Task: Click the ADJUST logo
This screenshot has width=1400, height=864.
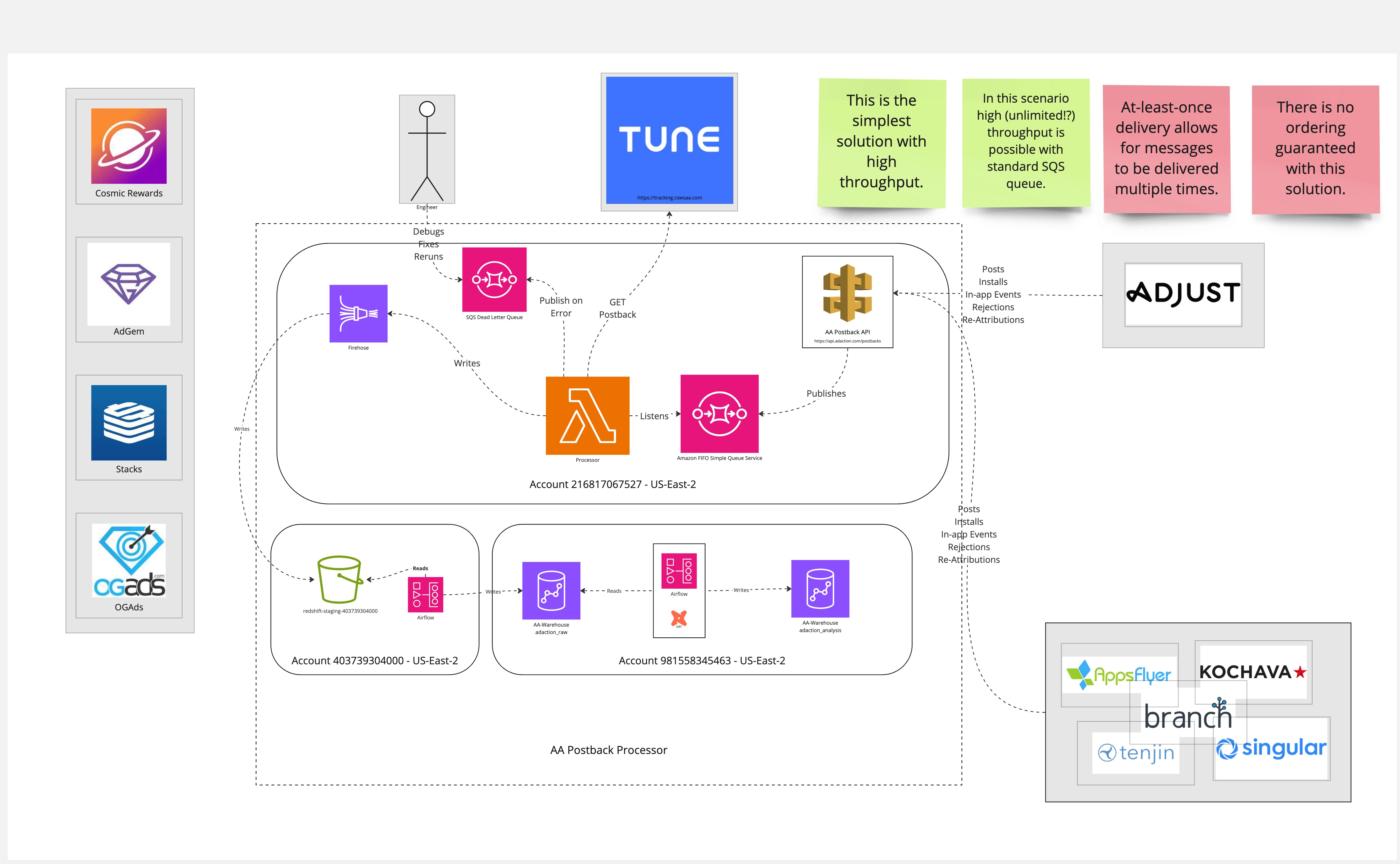Action: click(1183, 294)
